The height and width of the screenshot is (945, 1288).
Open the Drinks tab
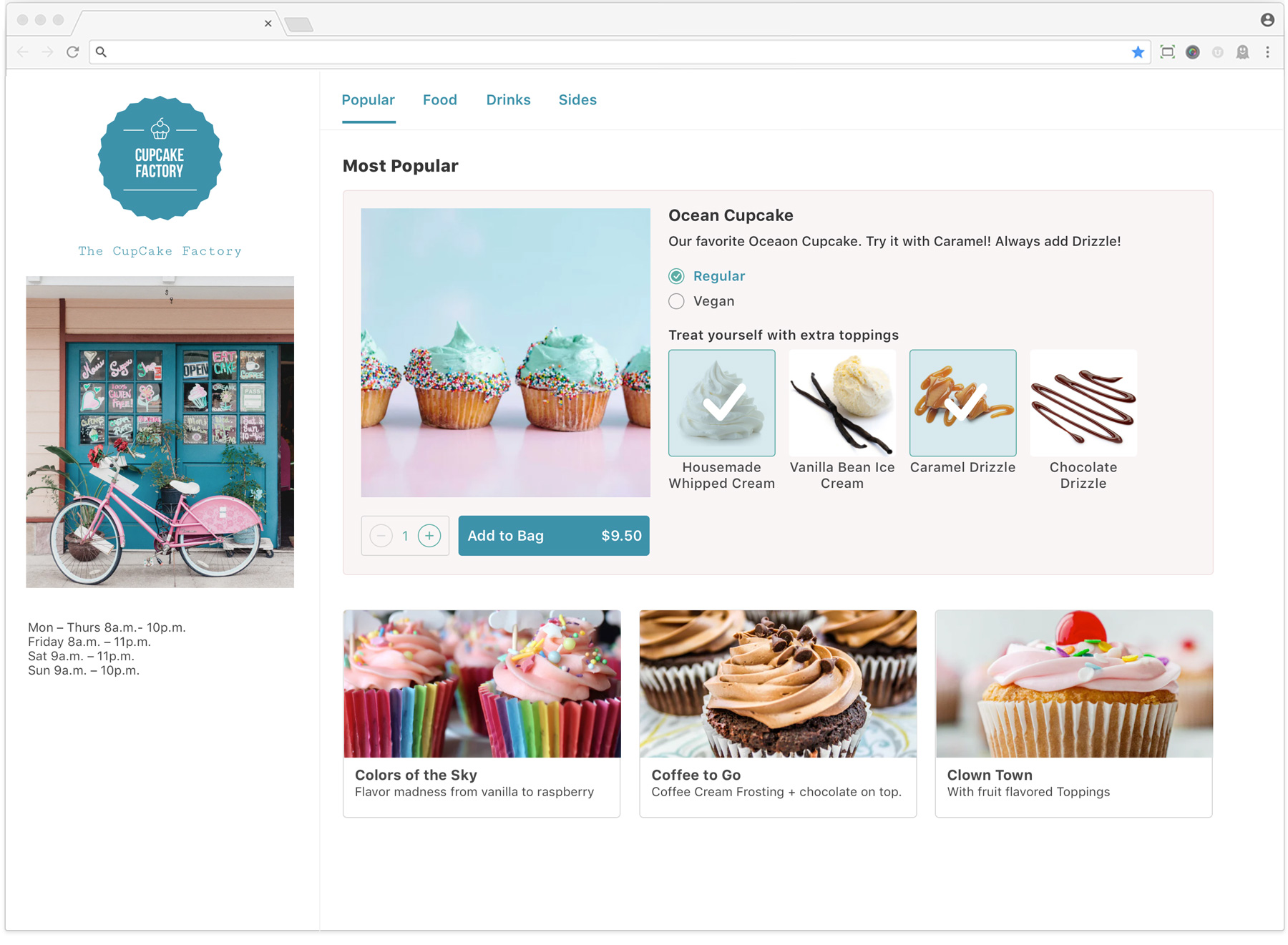coord(508,100)
